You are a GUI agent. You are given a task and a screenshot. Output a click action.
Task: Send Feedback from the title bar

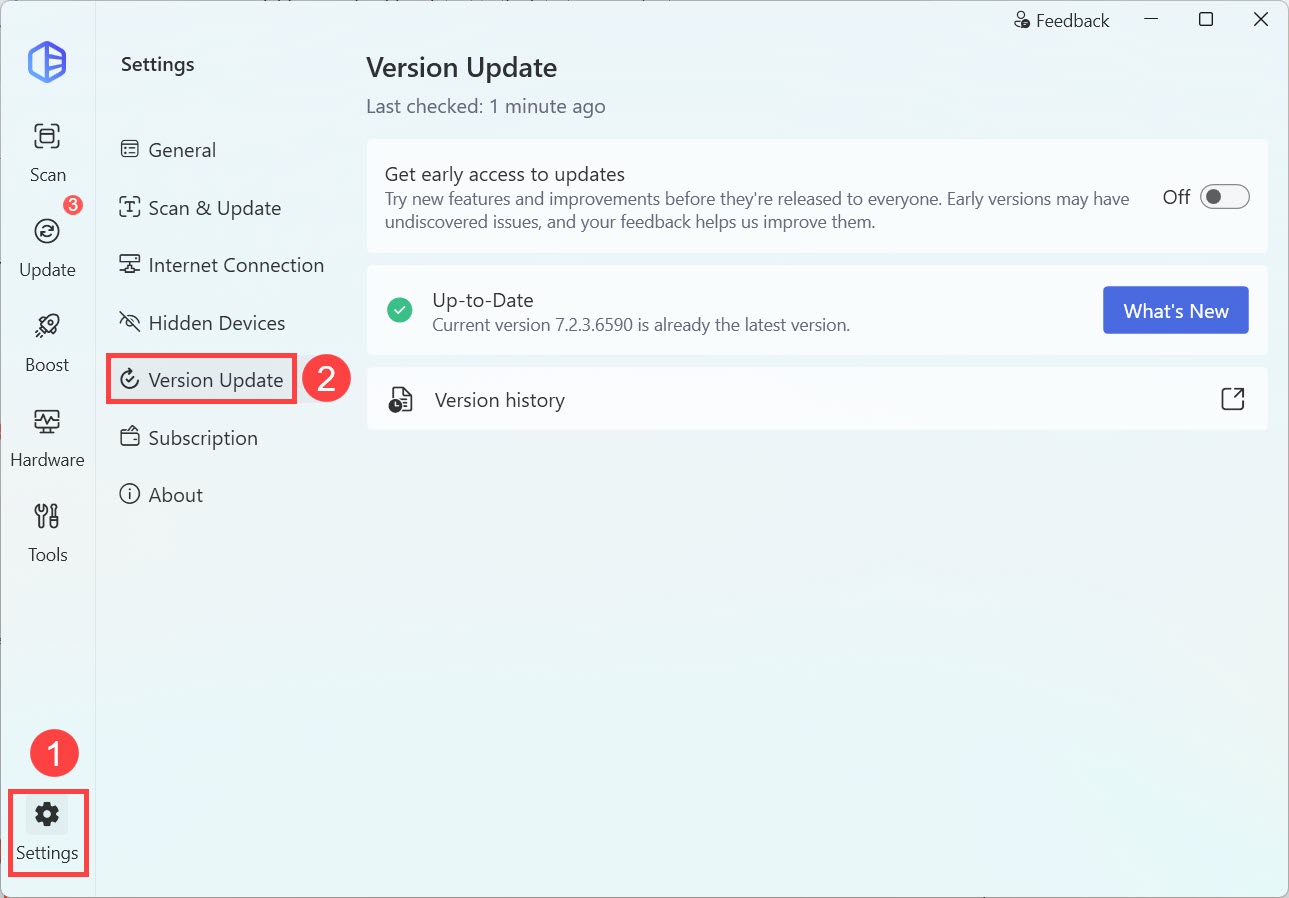[1061, 20]
